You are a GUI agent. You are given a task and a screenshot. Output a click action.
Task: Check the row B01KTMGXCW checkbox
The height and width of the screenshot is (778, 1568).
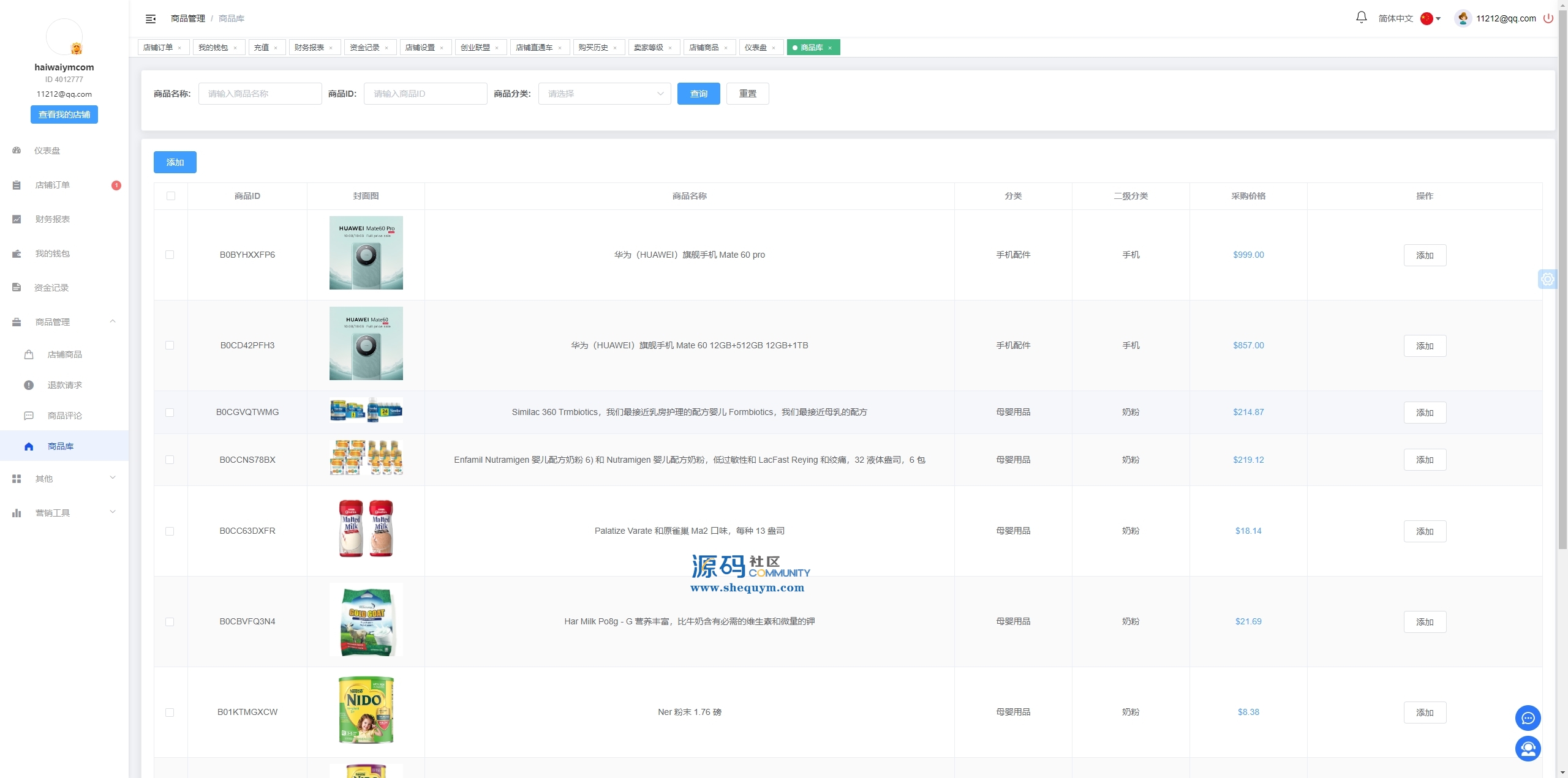[170, 713]
